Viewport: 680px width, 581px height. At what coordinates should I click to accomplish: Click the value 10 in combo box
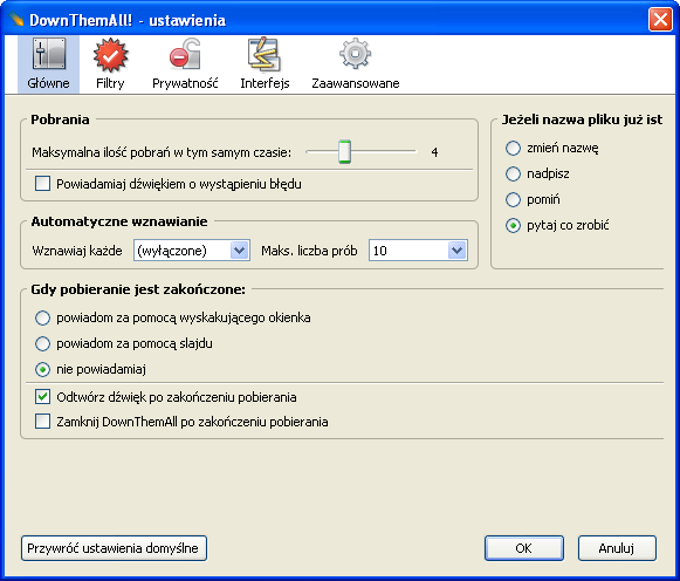pyautogui.click(x=380, y=251)
